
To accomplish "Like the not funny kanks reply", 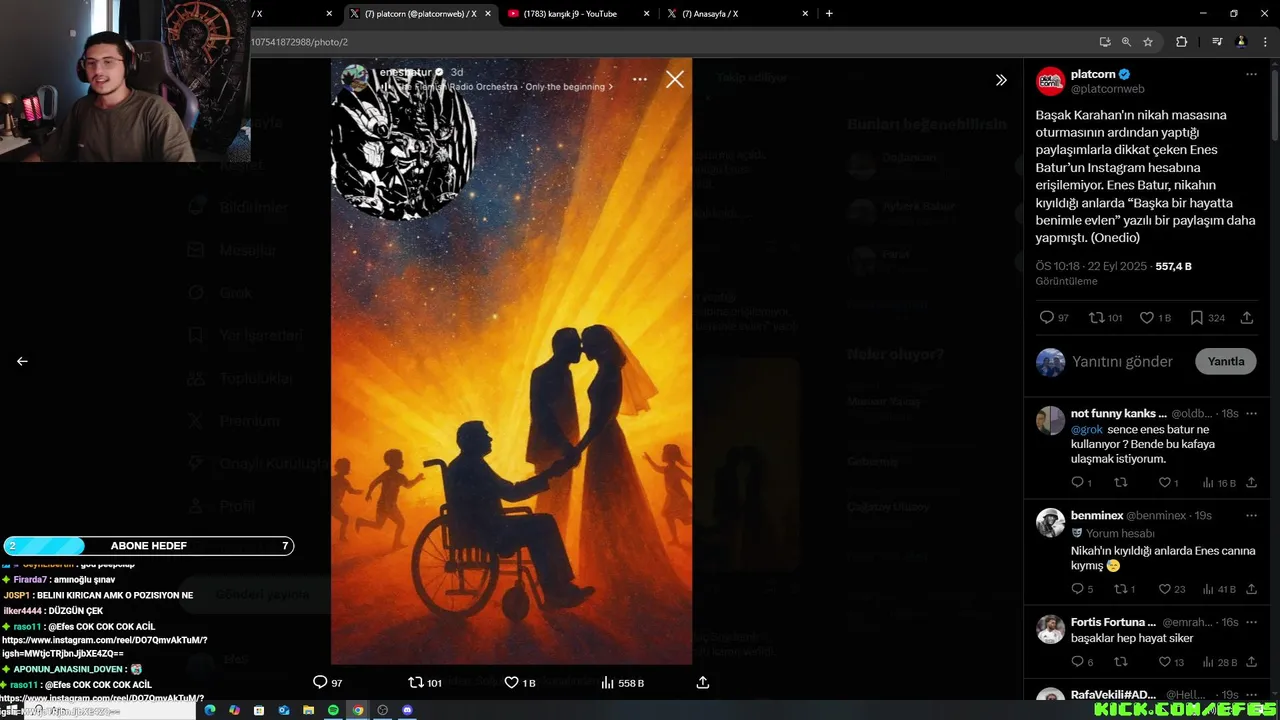I will [x=1164, y=482].
